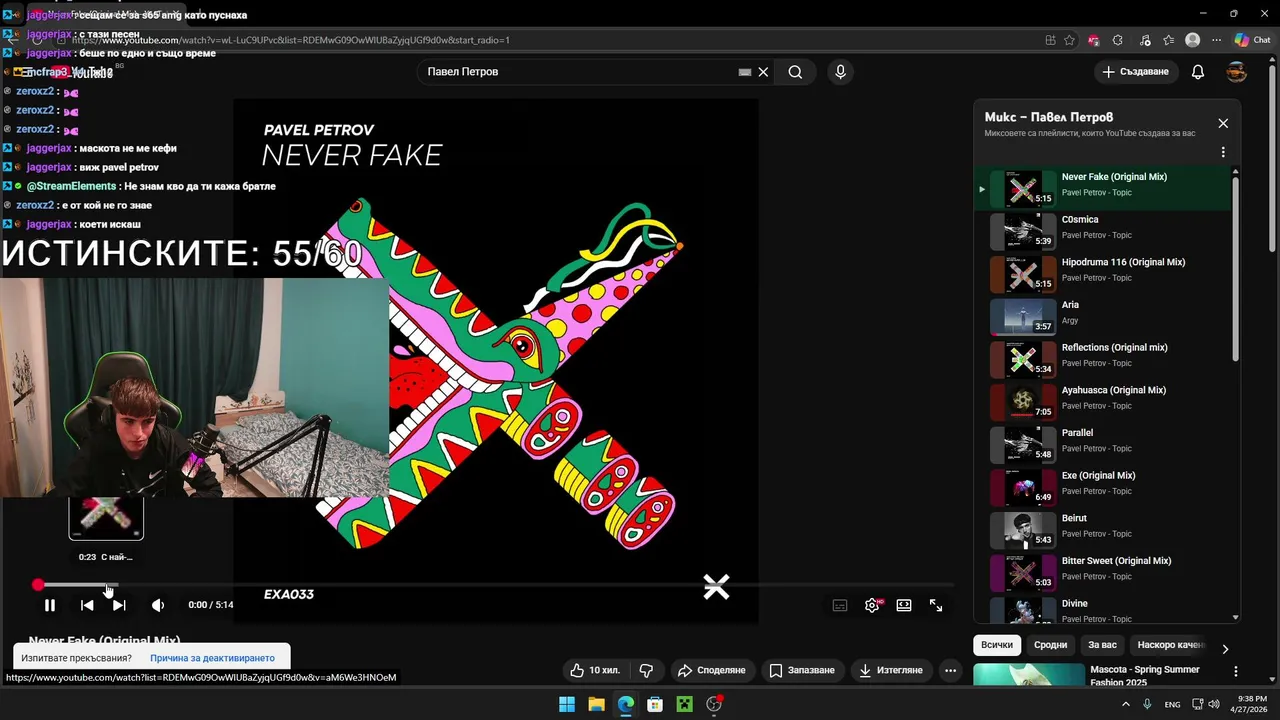Select the За вас filter chip
1280x720 pixels.
1102,645
